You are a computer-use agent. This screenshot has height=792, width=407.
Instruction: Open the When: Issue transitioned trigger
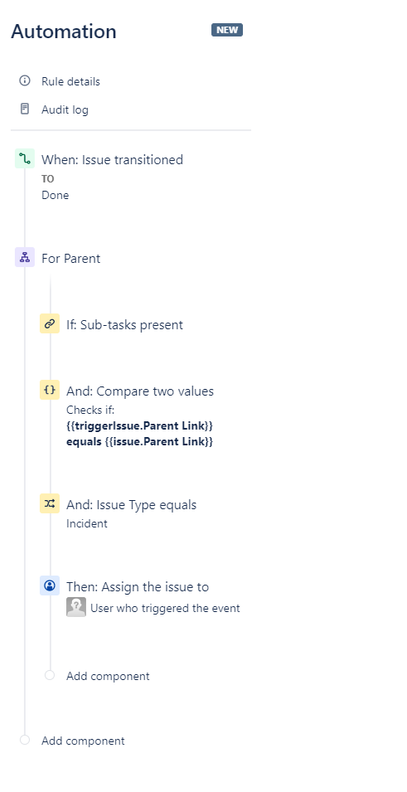pos(112,160)
